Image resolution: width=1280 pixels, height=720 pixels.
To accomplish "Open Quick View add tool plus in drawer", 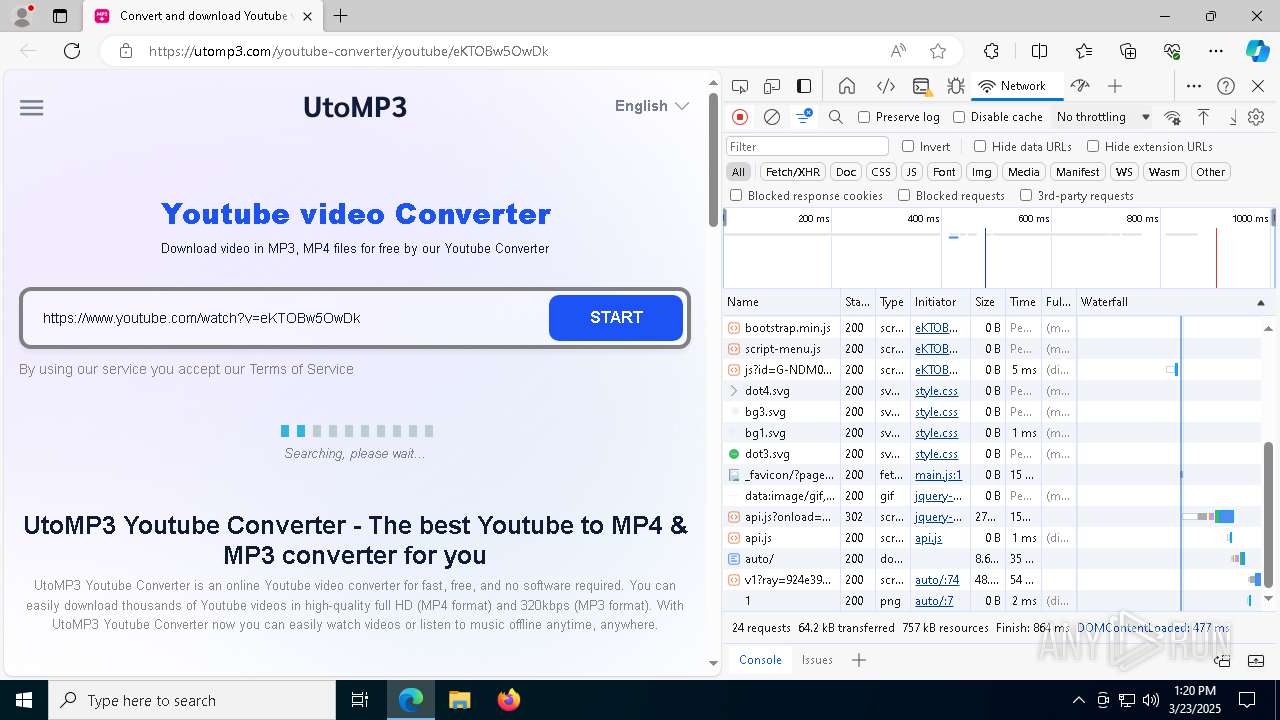I will [858, 660].
